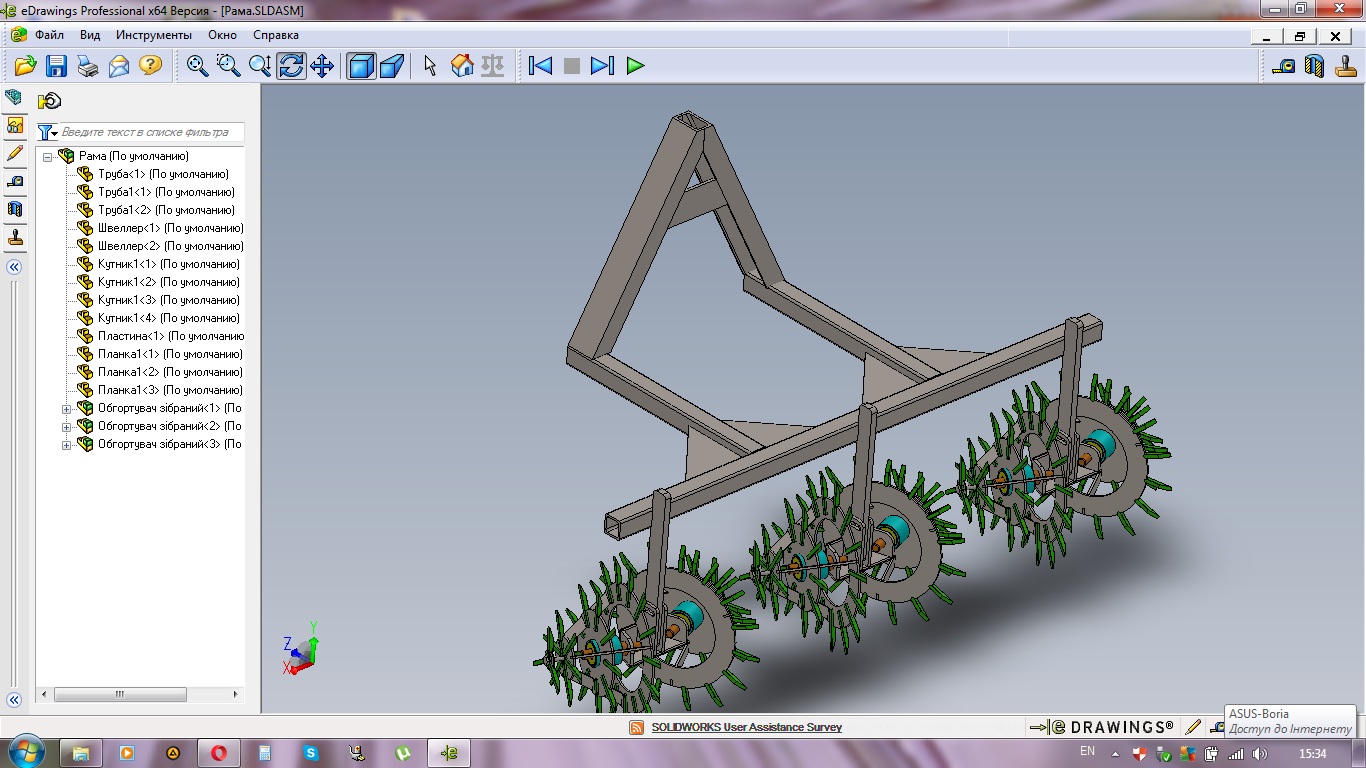Open the Stamps tab in left sidebar
This screenshot has height=768, width=1366.
pyautogui.click(x=14, y=238)
